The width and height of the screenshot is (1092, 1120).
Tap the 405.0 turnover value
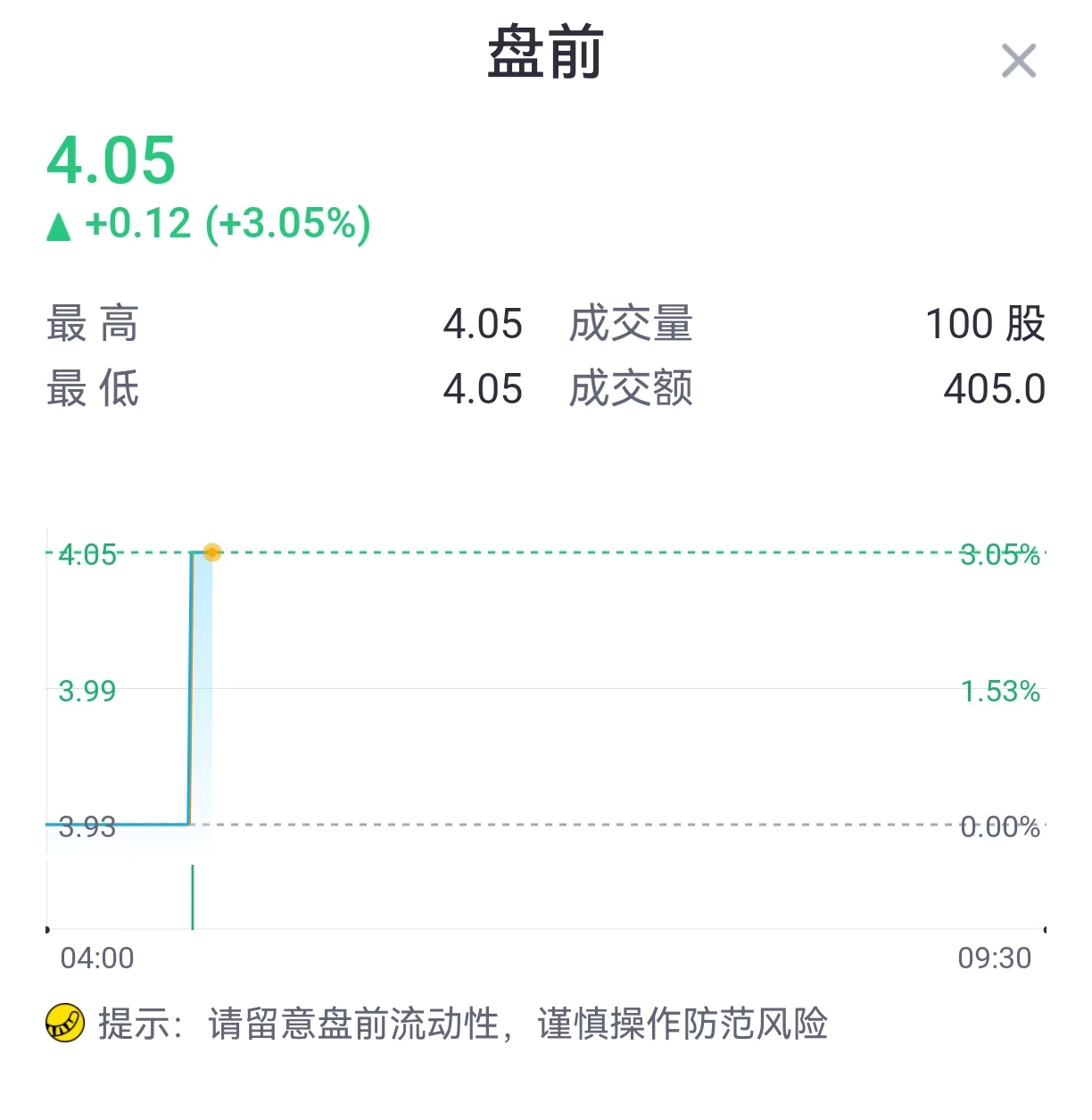pos(995,389)
